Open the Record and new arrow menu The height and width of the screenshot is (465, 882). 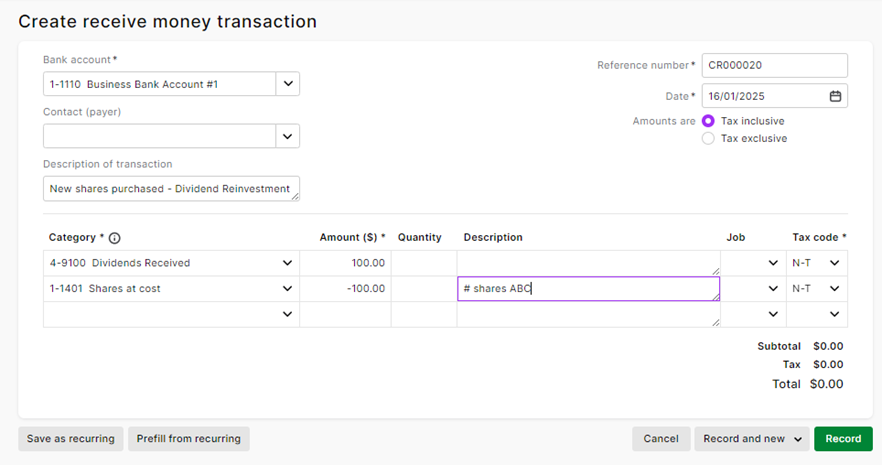coord(798,439)
